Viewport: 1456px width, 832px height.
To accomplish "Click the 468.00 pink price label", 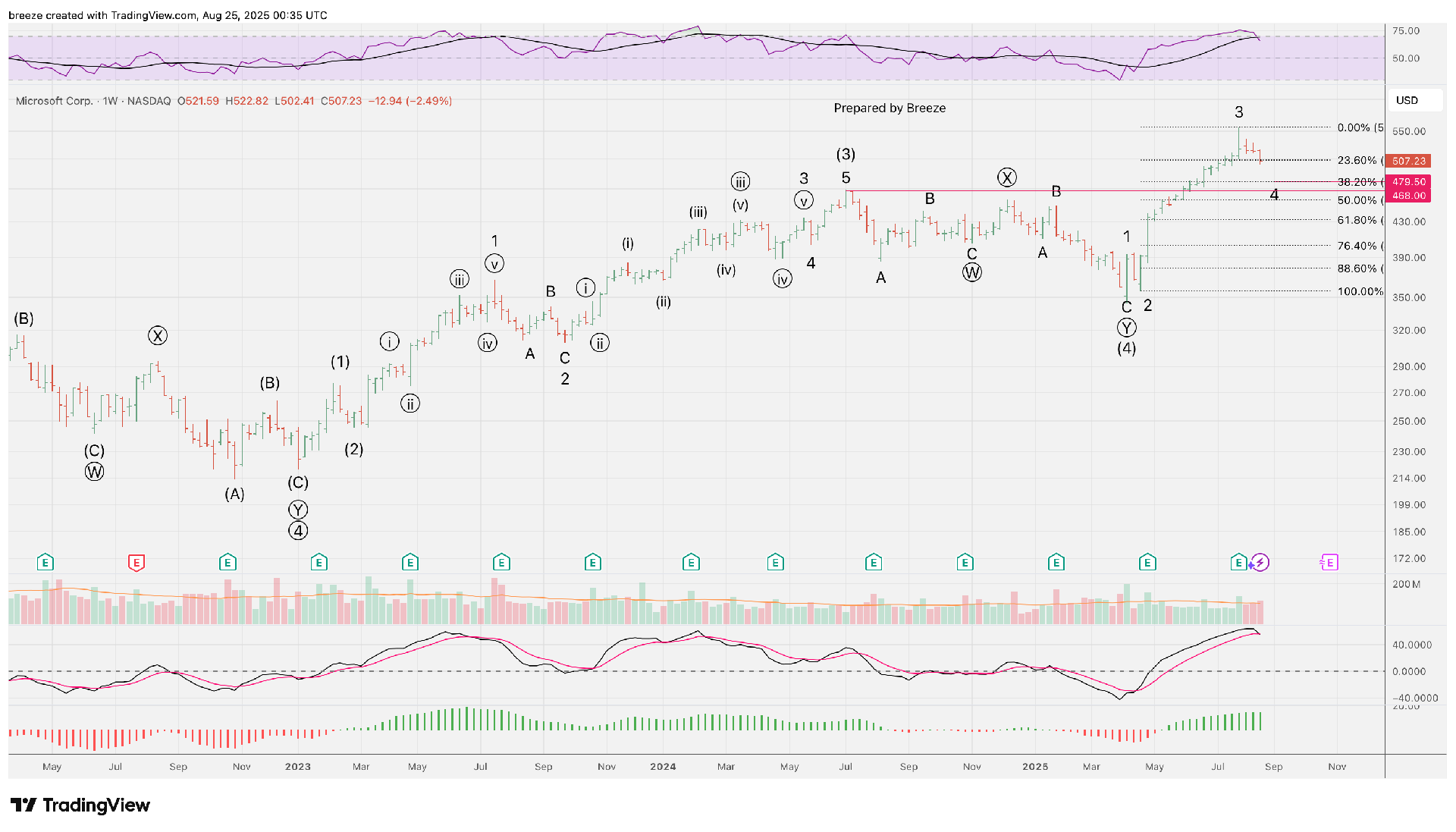I will [1408, 196].
